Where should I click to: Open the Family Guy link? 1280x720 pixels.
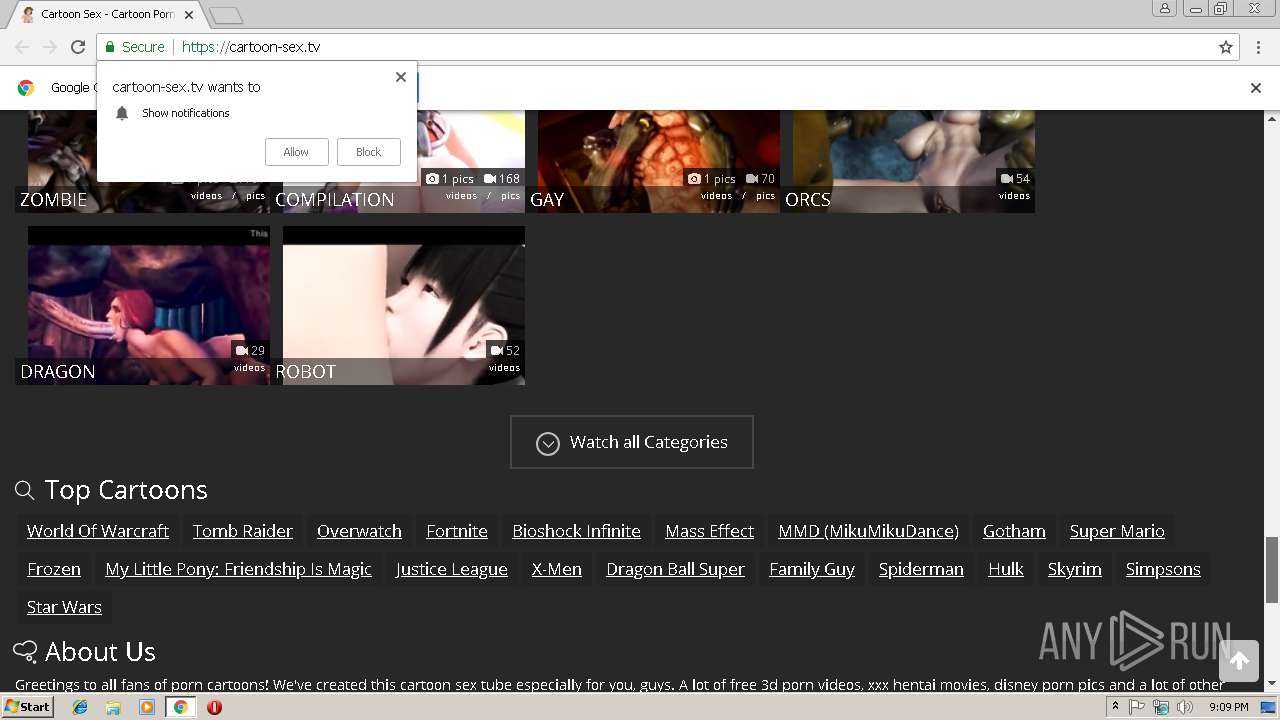coord(812,569)
